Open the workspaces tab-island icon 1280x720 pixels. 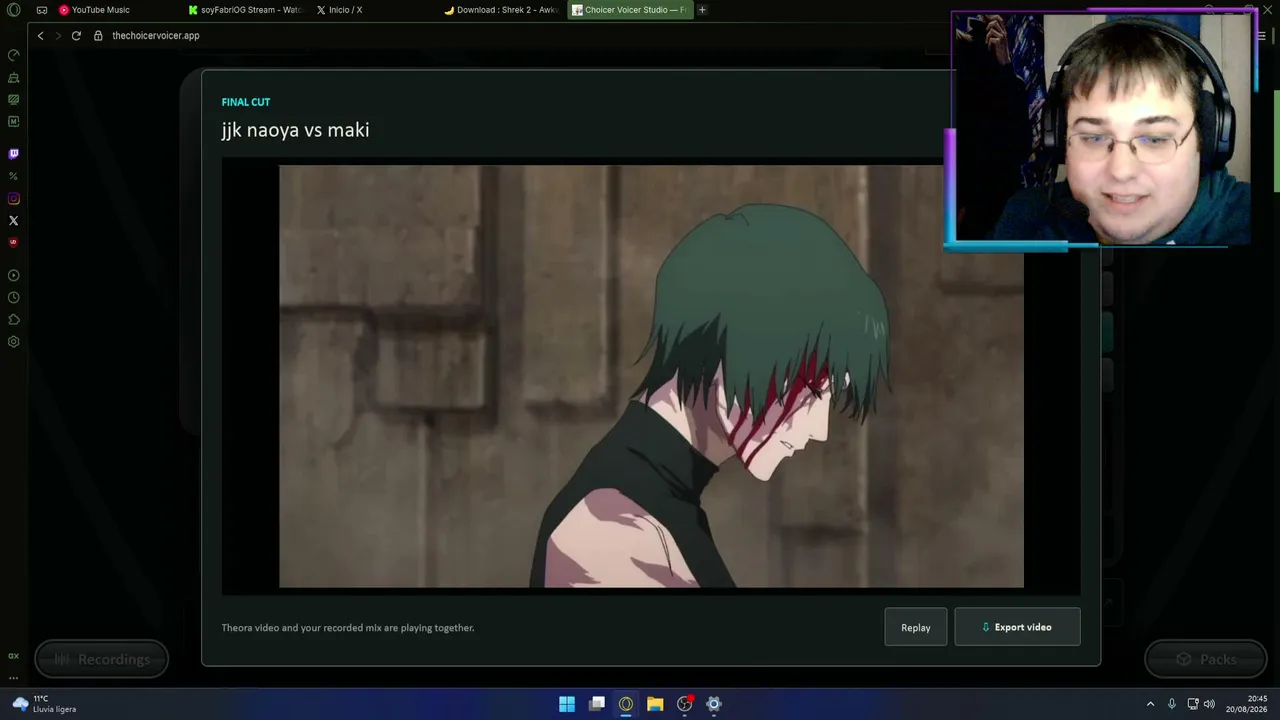(42, 10)
